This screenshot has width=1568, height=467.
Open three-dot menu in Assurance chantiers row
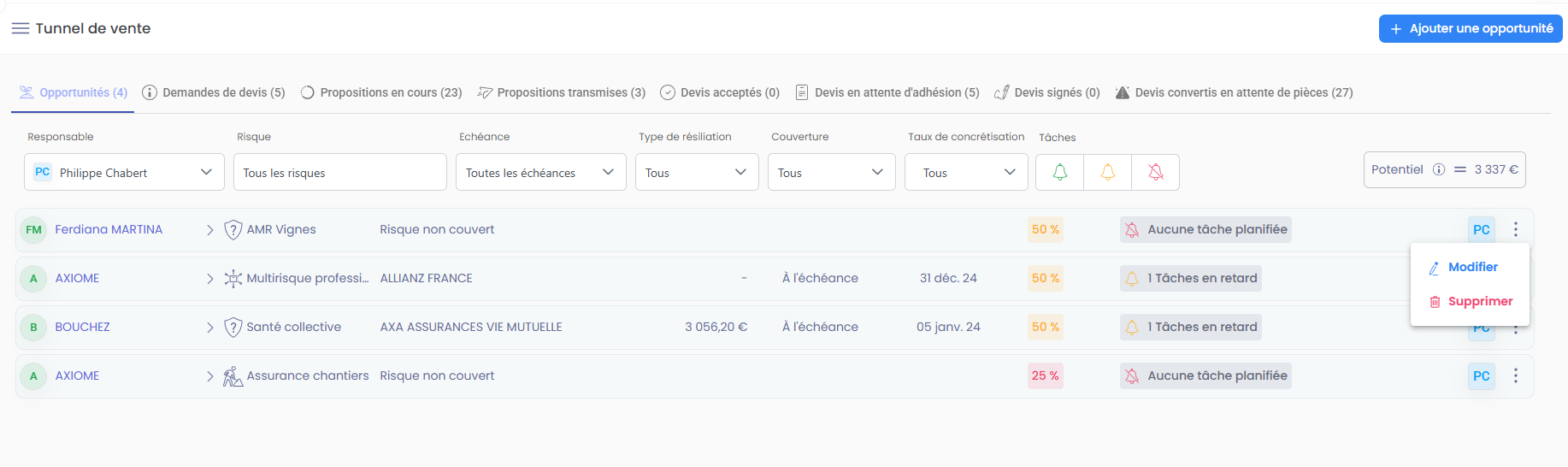click(1516, 375)
